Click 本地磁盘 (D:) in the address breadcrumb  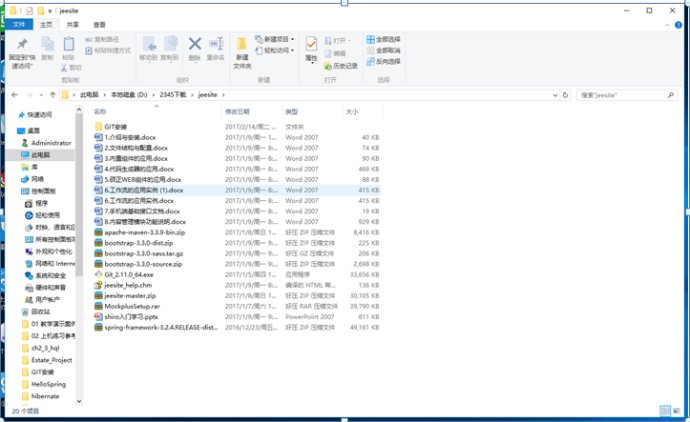point(129,95)
